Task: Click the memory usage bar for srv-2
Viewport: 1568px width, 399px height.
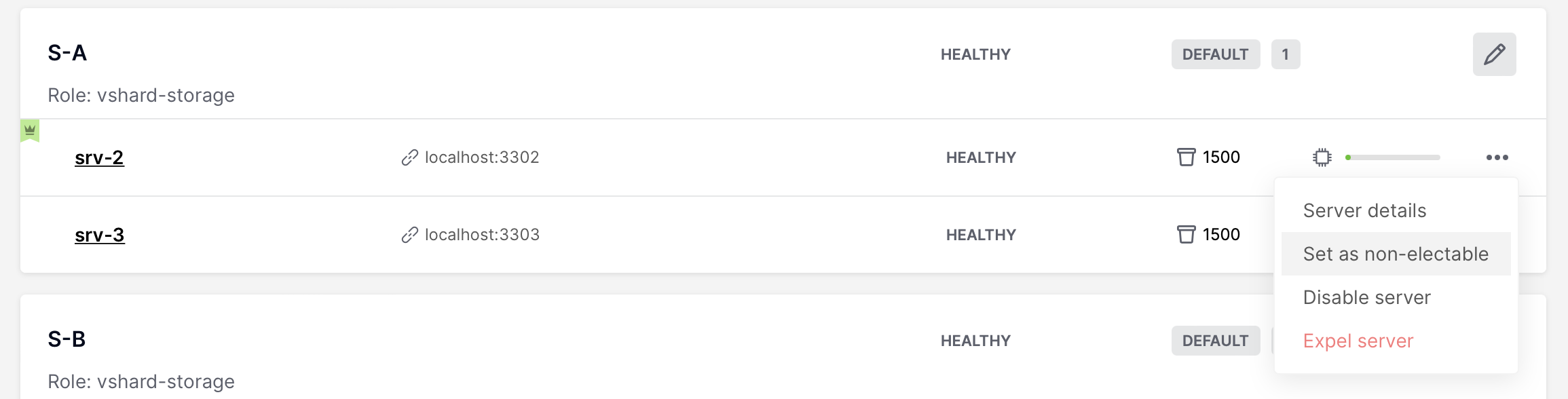Action: tap(1392, 157)
